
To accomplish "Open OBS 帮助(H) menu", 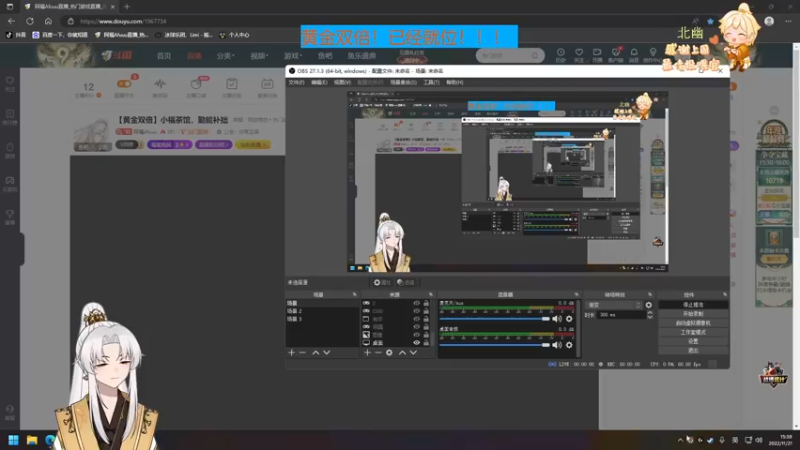I will tap(454, 82).
